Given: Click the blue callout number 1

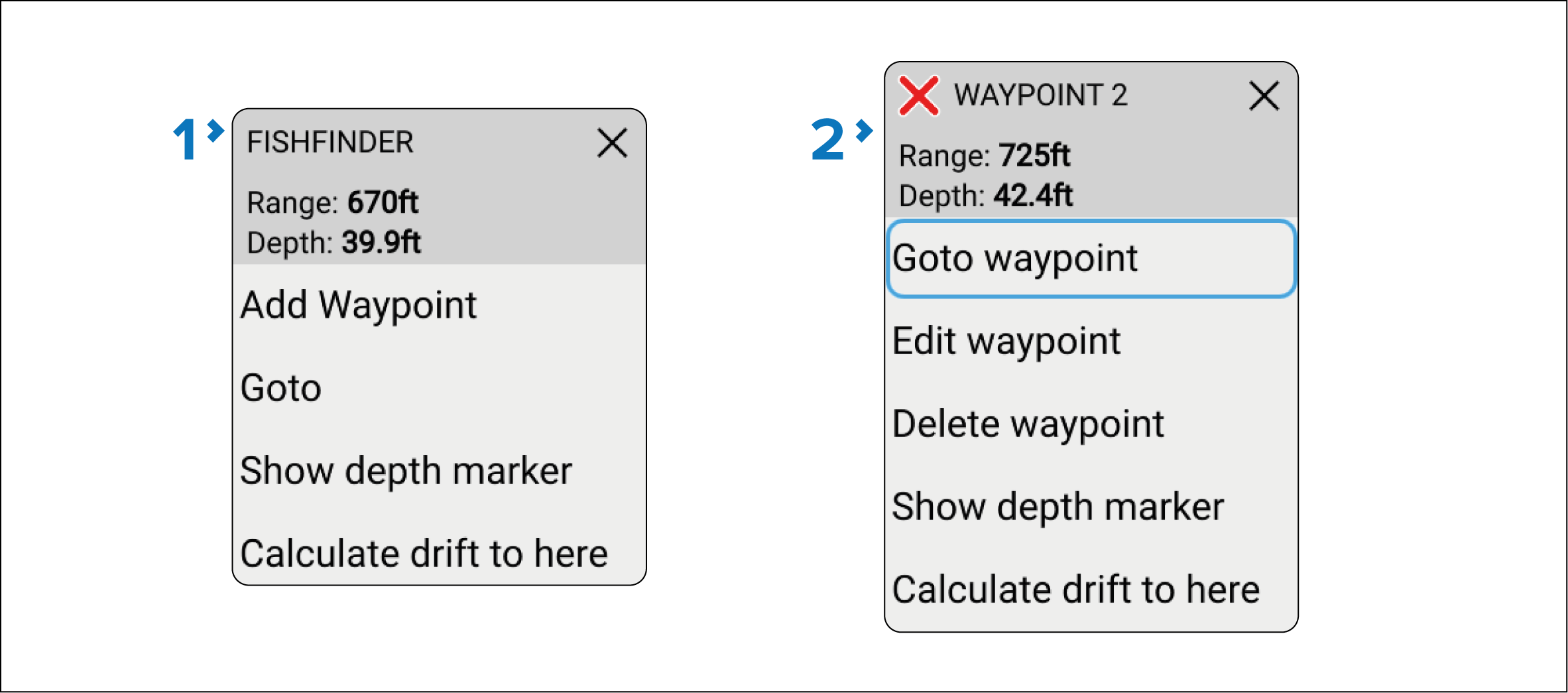Looking at the screenshot, I should click(185, 139).
